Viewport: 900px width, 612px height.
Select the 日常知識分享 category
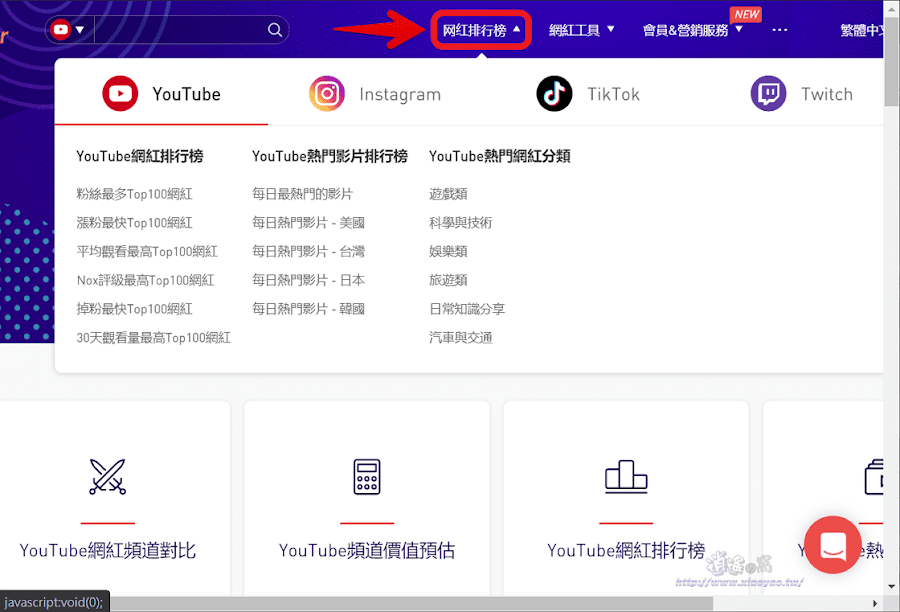467,309
